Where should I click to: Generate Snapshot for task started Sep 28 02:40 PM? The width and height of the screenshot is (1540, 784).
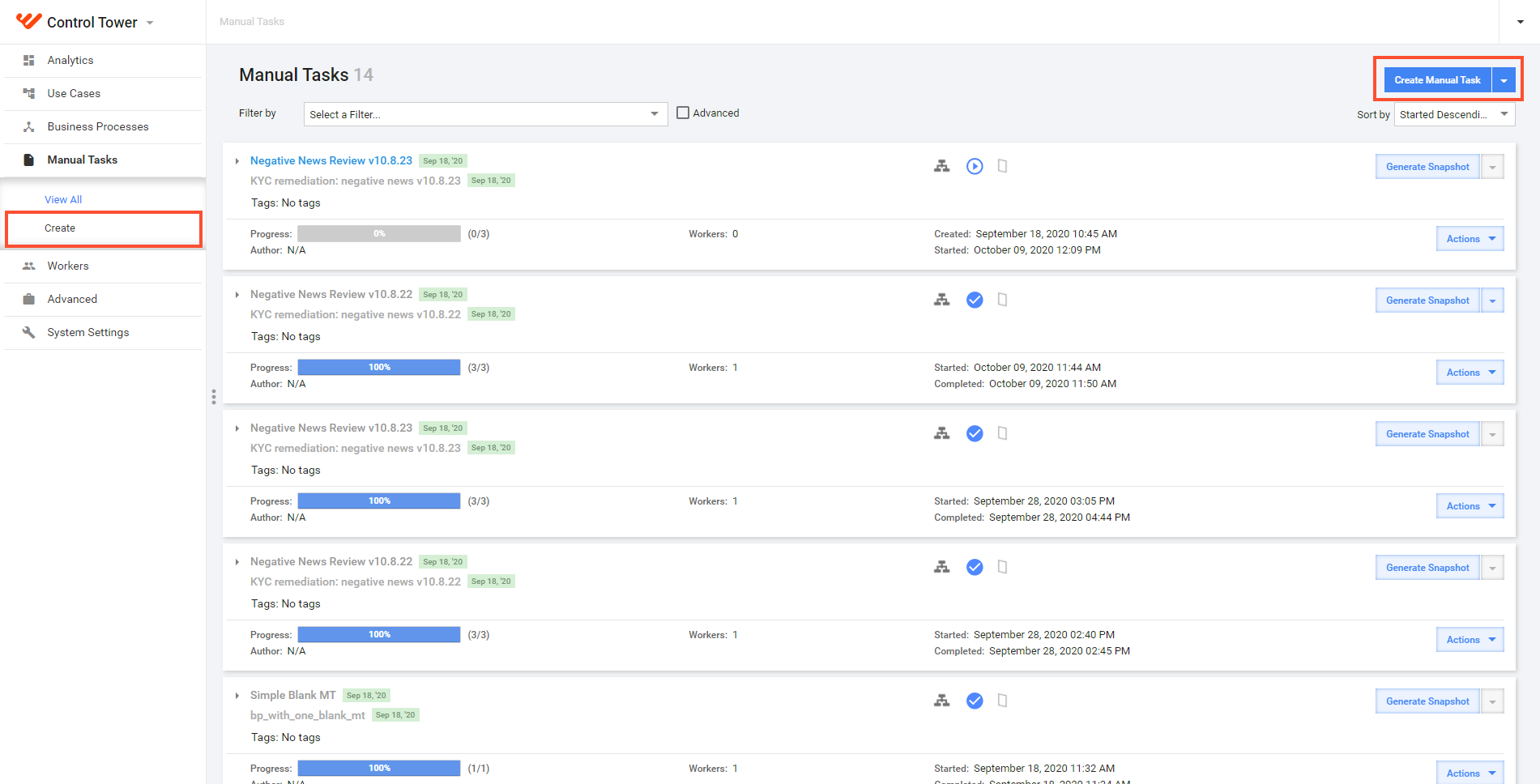[1427, 568]
